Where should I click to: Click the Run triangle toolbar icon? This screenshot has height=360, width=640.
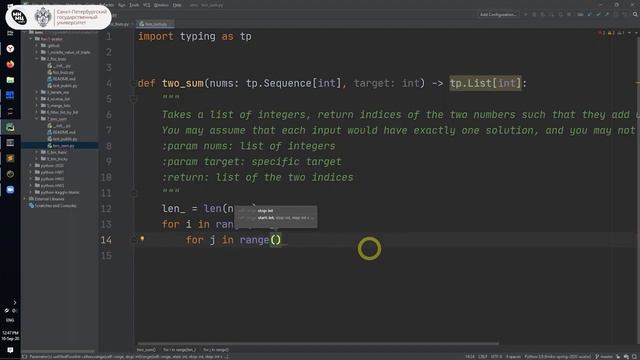(x=526, y=14)
